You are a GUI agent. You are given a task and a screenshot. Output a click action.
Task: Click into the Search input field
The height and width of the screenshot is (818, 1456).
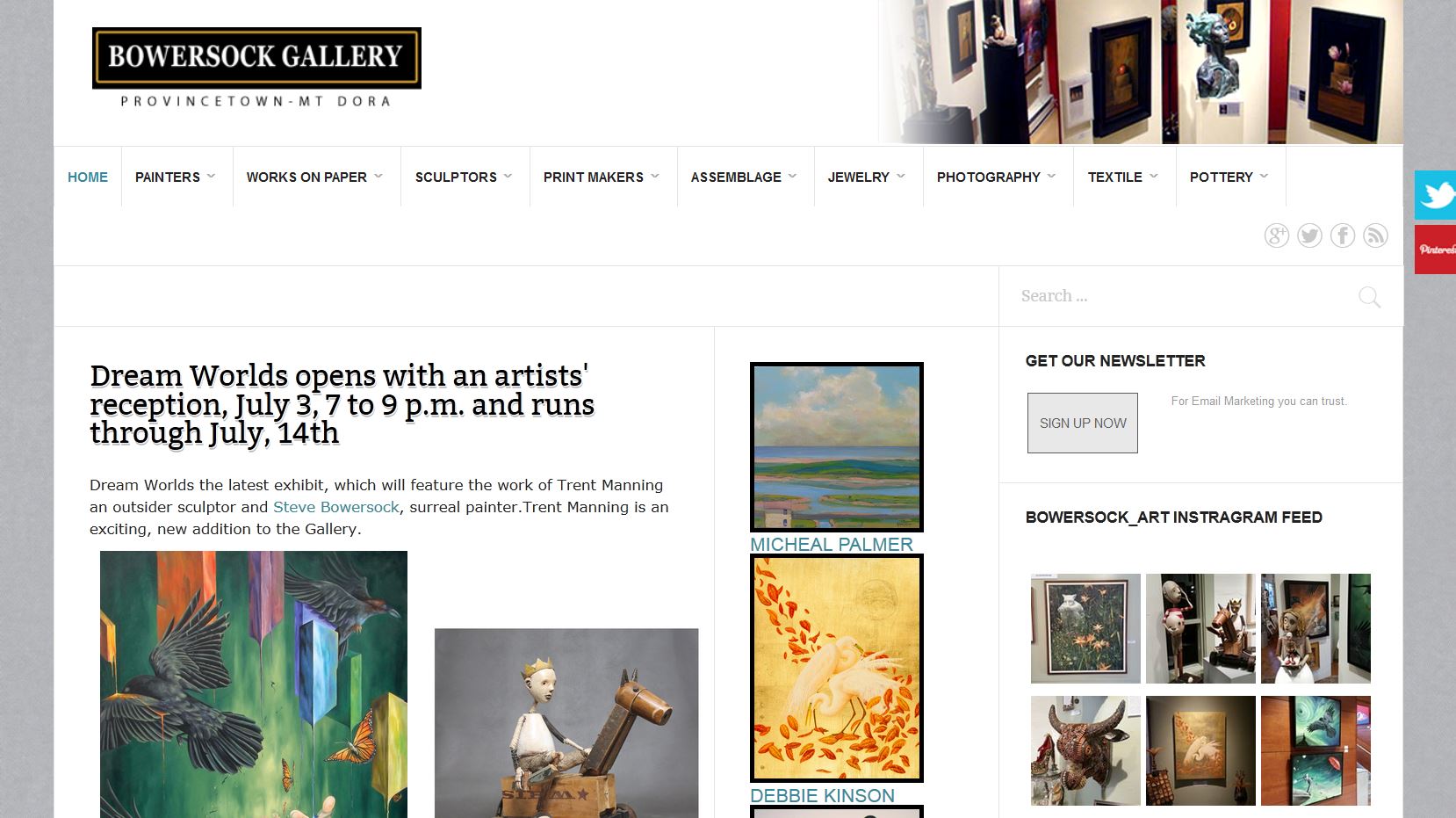[1177, 296]
